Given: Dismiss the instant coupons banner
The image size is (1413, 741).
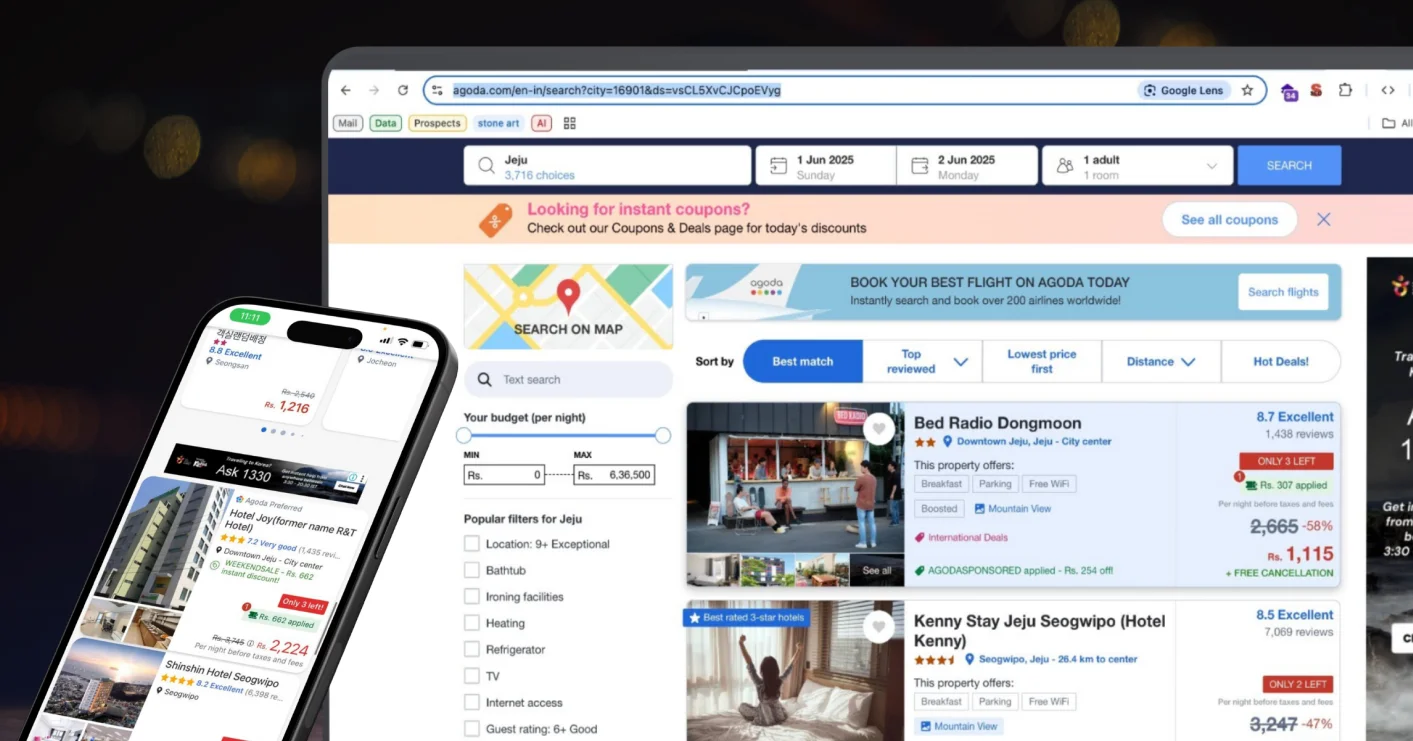Looking at the screenshot, I should tap(1324, 219).
